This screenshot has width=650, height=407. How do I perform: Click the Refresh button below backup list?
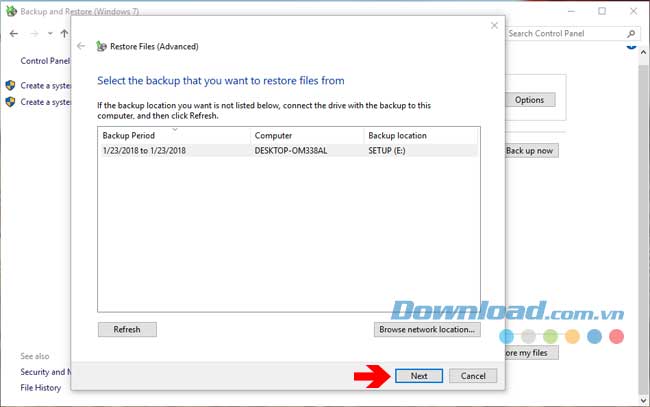pyautogui.click(x=127, y=329)
